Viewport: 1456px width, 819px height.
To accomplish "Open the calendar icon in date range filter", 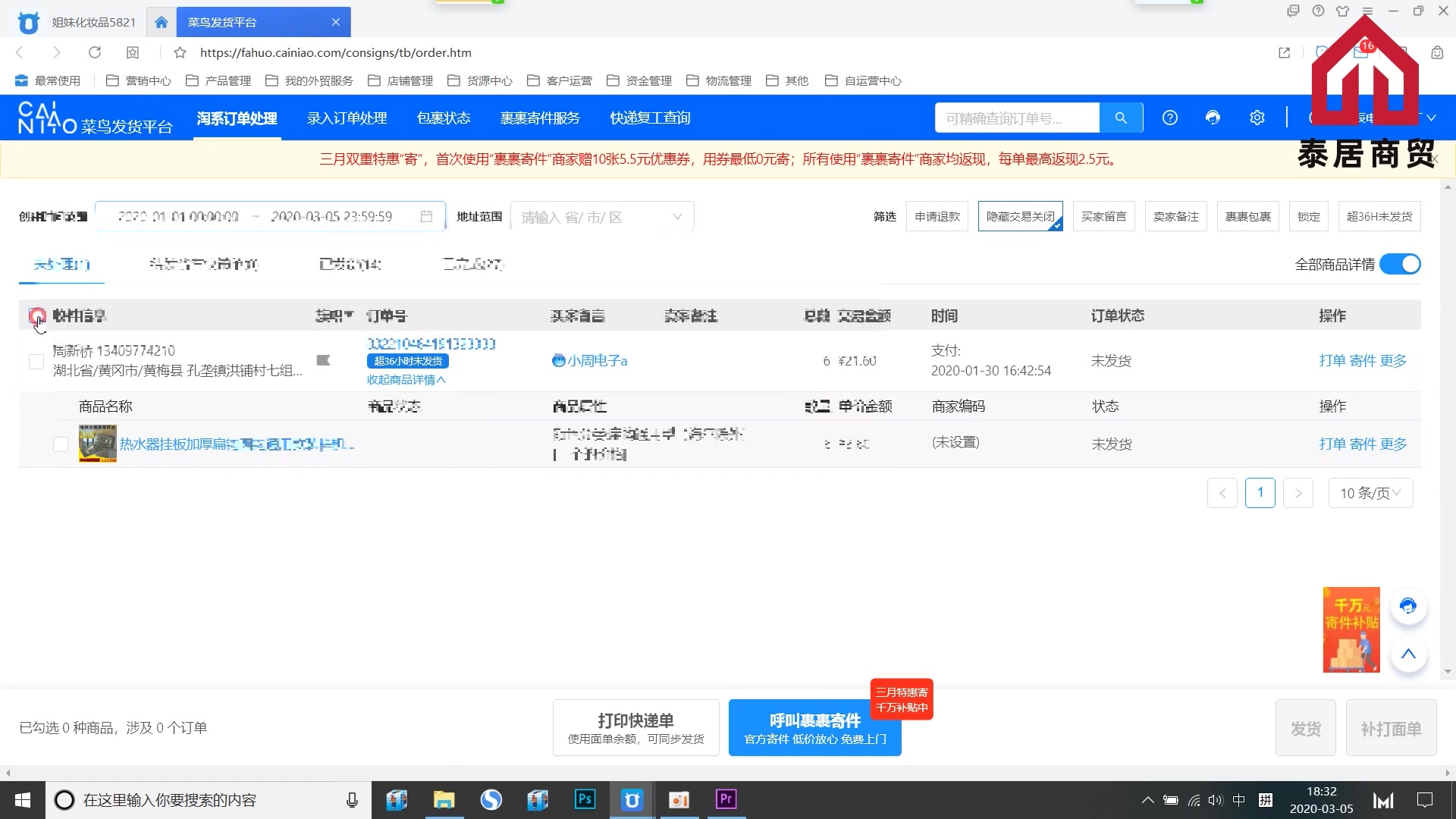I will tap(427, 215).
